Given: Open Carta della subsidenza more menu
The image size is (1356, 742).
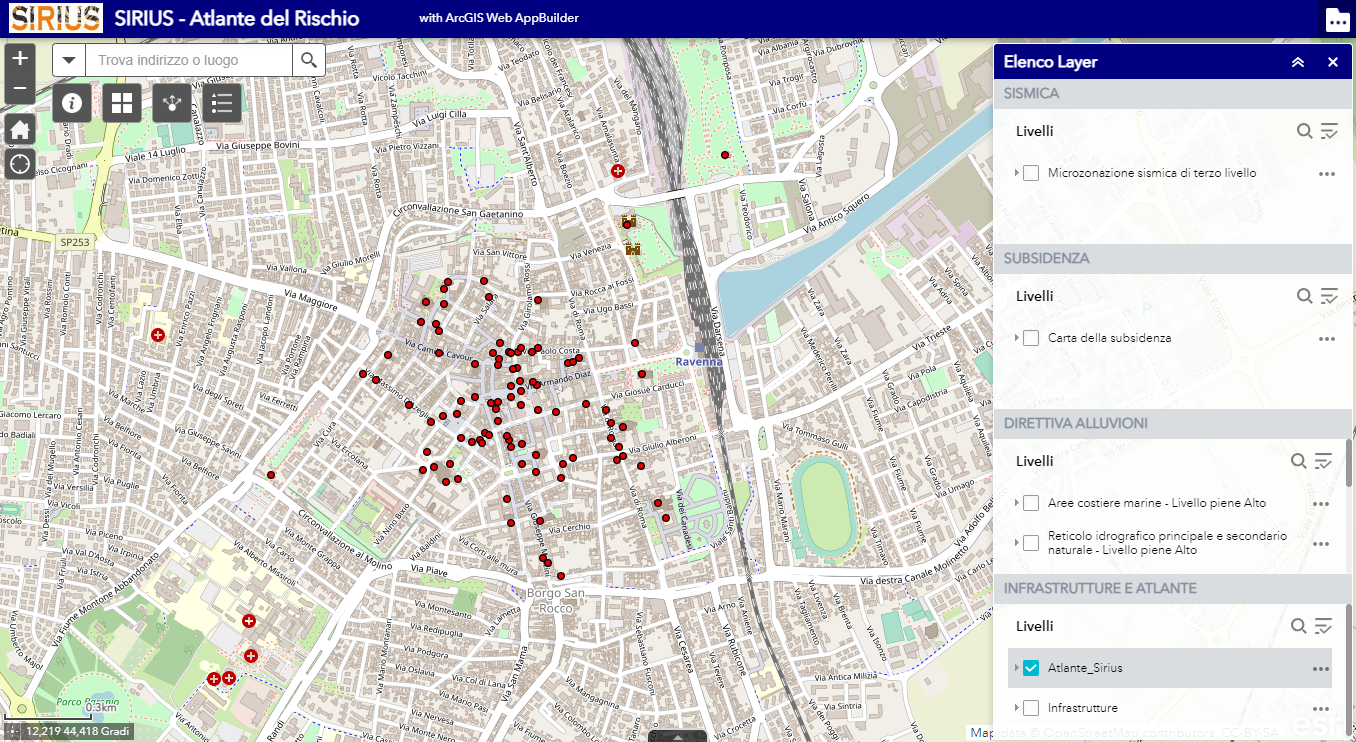Looking at the screenshot, I should [x=1327, y=339].
